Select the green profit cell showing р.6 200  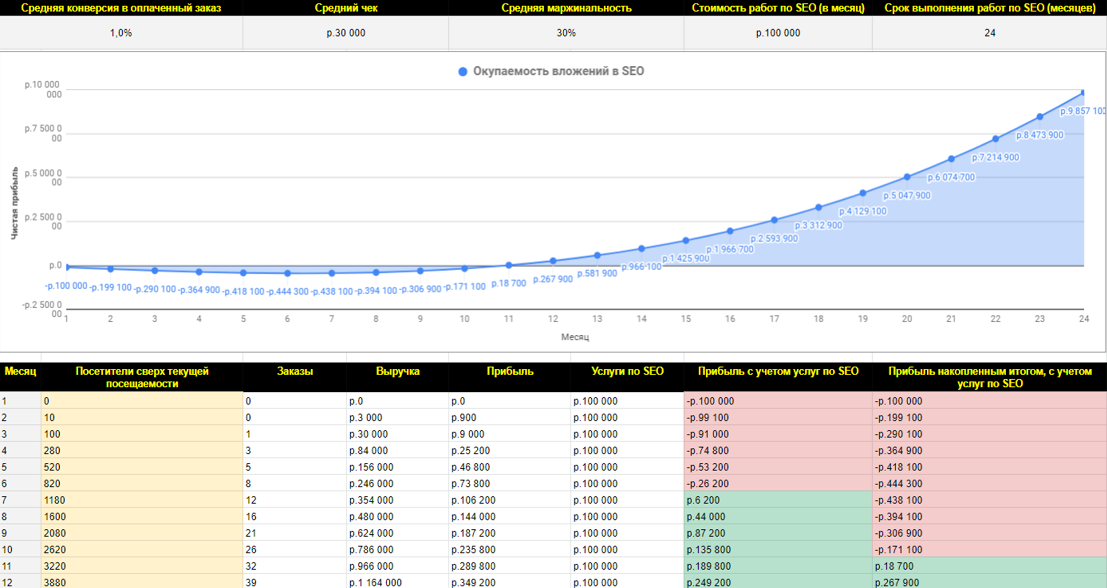pos(777,499)
